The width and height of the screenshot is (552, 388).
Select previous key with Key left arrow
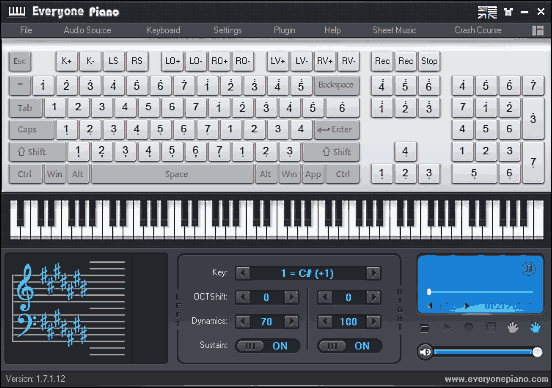[243, 273]
